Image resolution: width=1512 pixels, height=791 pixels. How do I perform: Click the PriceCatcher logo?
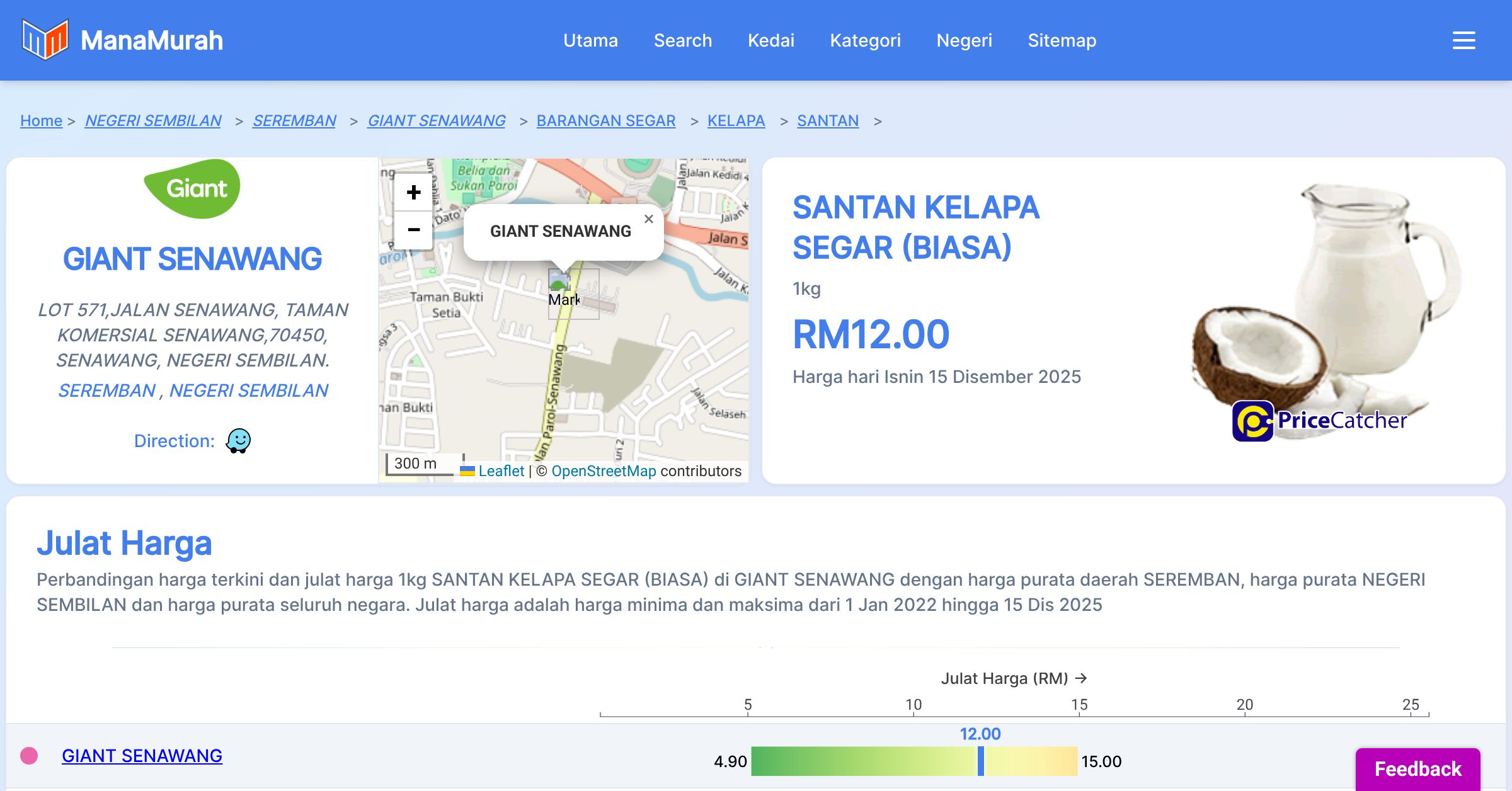coord(1319,421)
